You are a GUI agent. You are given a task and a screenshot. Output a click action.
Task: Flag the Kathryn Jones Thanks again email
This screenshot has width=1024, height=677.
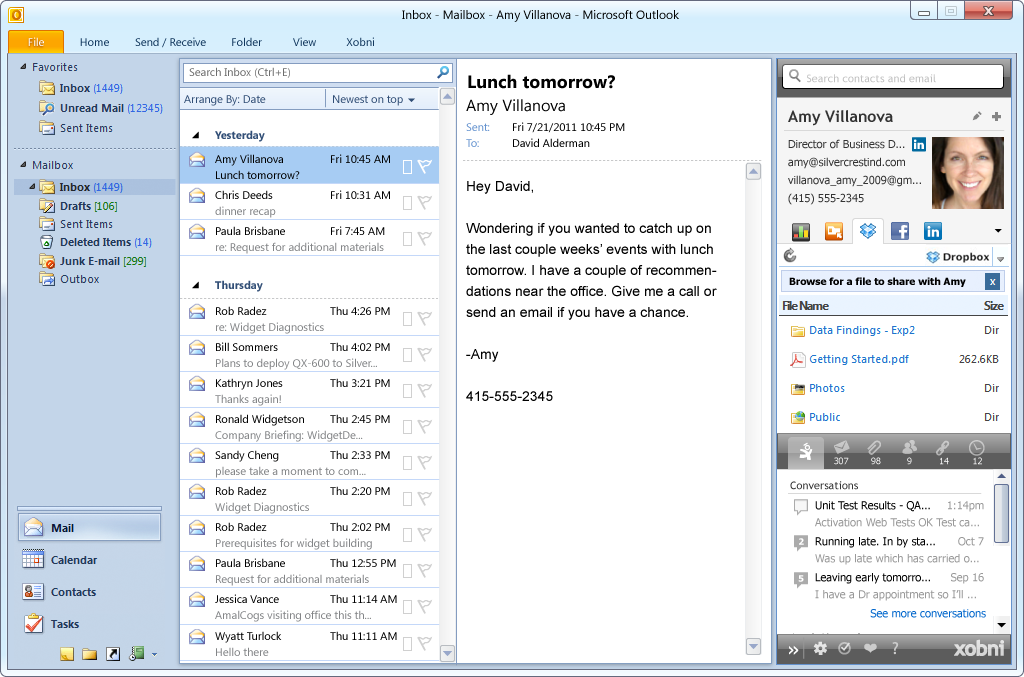[x=425, y=391]
